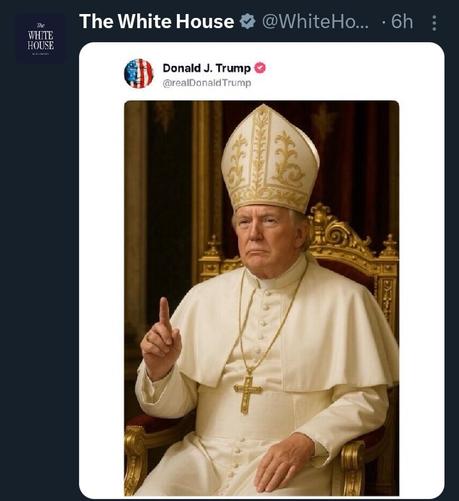Click the blue verified badge beside White House
Viewport: 459px width, 501px height.
click(x=248, y=22)
